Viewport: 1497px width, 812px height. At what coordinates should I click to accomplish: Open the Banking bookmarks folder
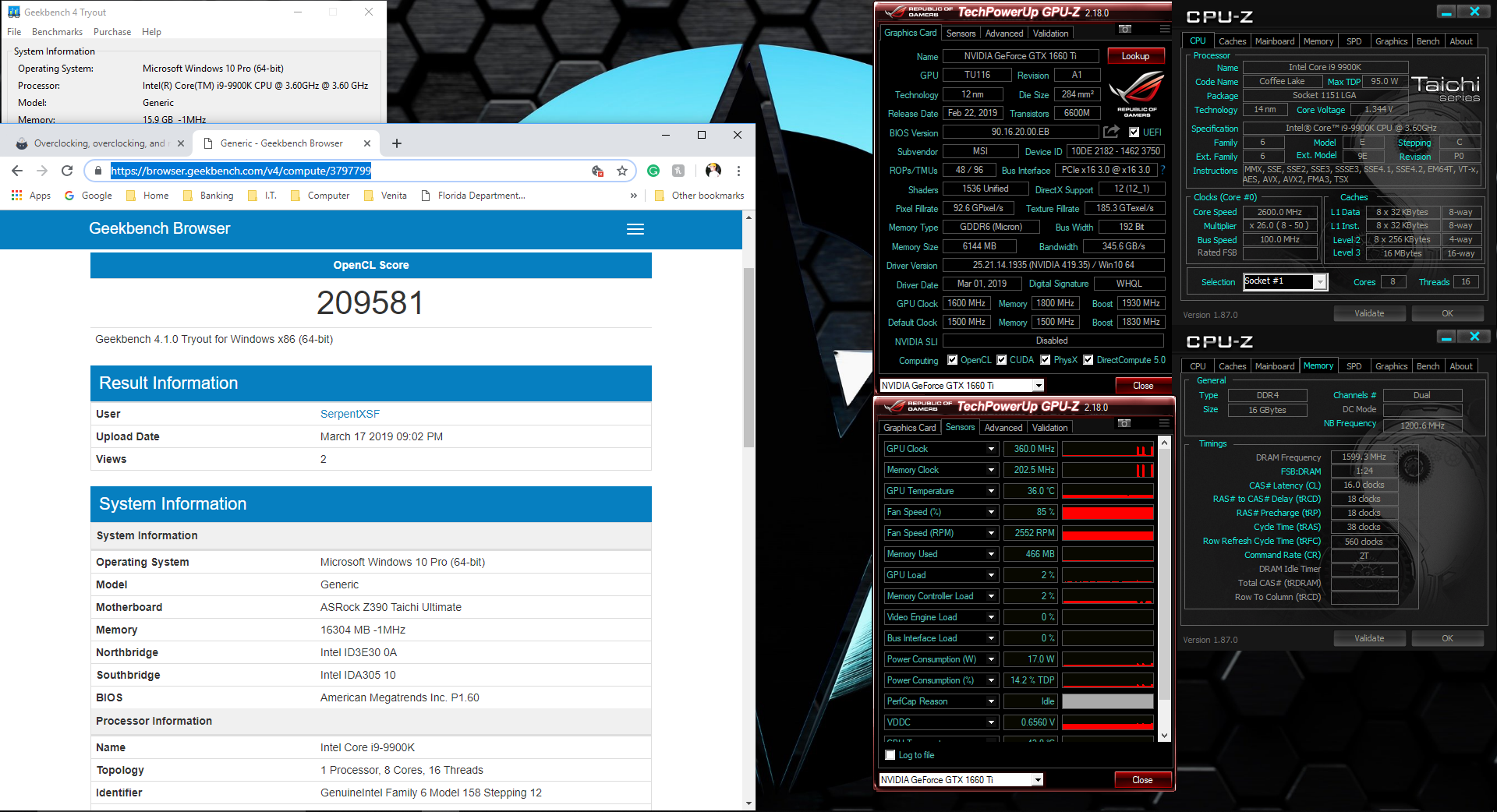click(x=208, y=196)
